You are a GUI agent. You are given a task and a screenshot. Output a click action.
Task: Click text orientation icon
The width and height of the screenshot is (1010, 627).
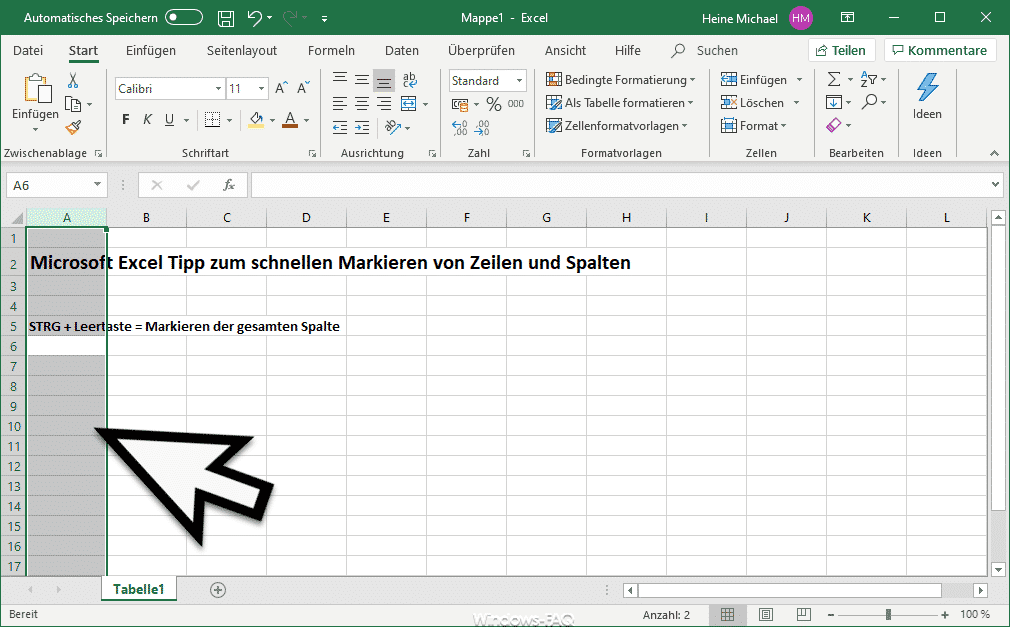click(x=393, y=127)
